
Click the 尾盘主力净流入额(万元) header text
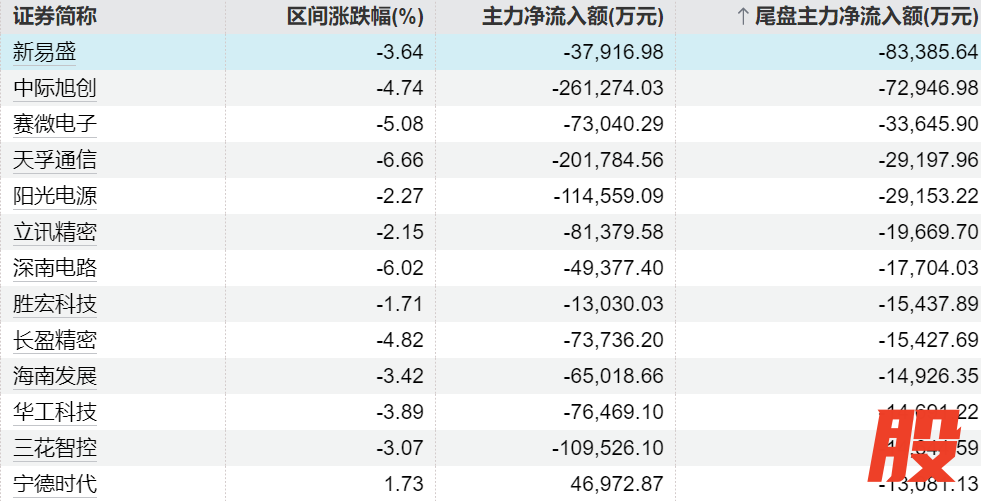(x=866, y=16)
